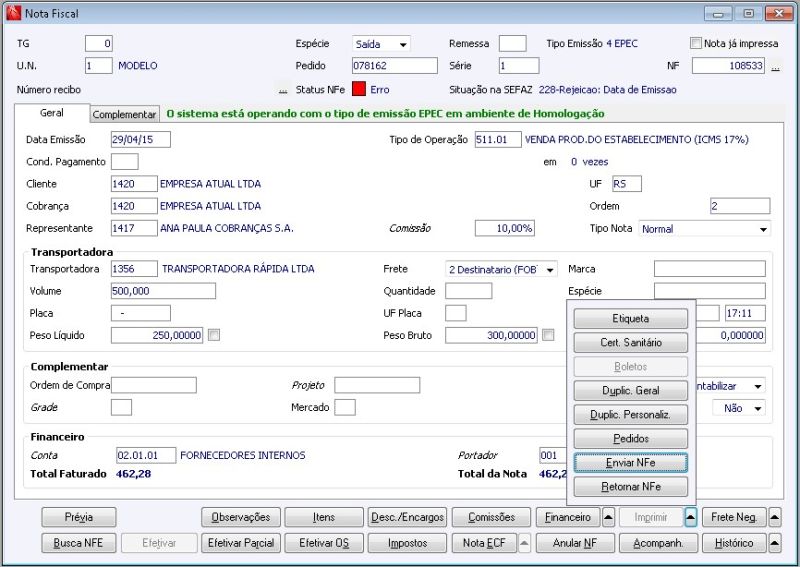Click the Marca input field
The height and width of the screenshot is (567, 800).
click(710, 269)
